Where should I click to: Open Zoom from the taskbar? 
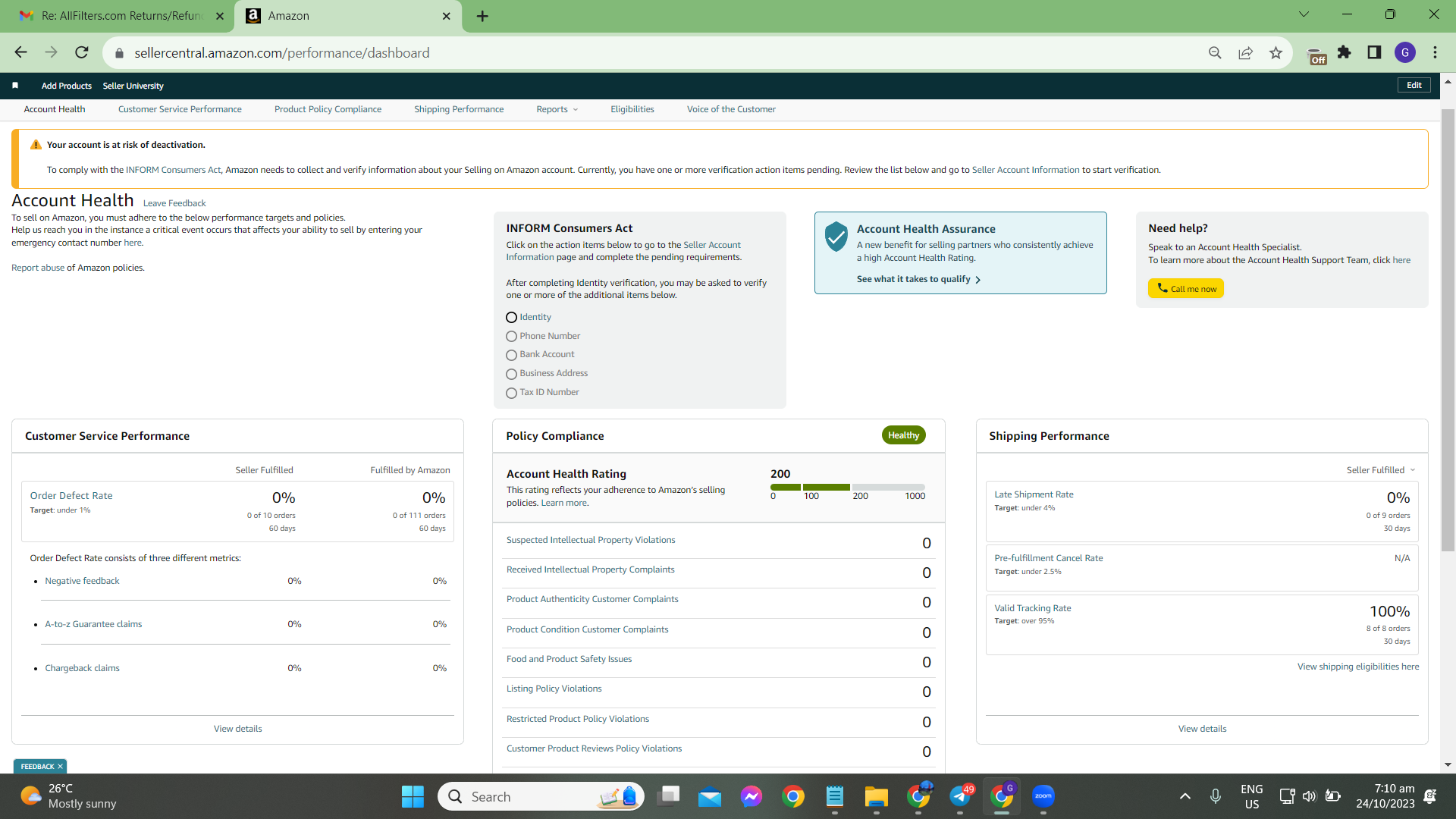coord(1043,796)
